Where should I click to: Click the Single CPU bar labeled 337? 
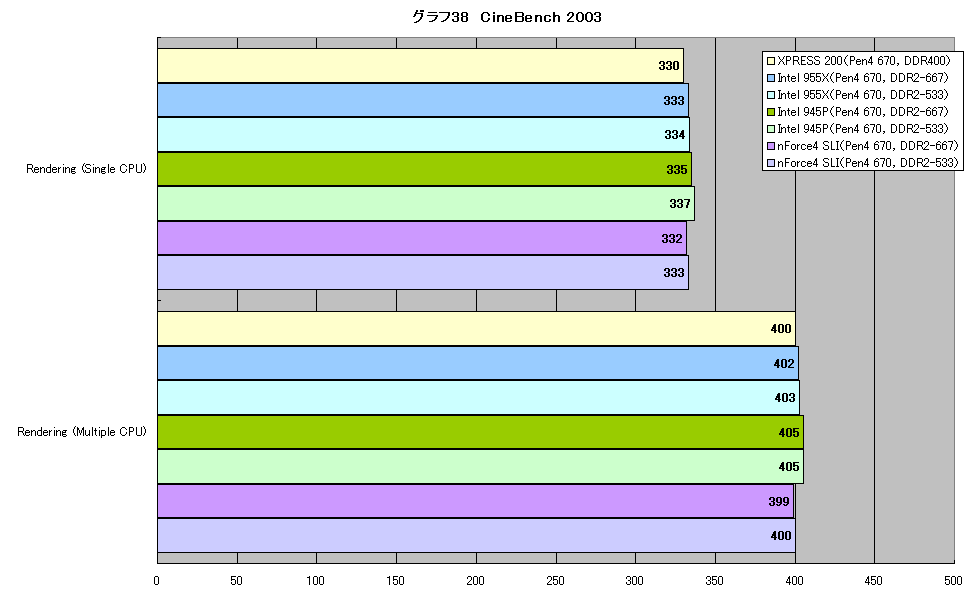coord(426,204)
